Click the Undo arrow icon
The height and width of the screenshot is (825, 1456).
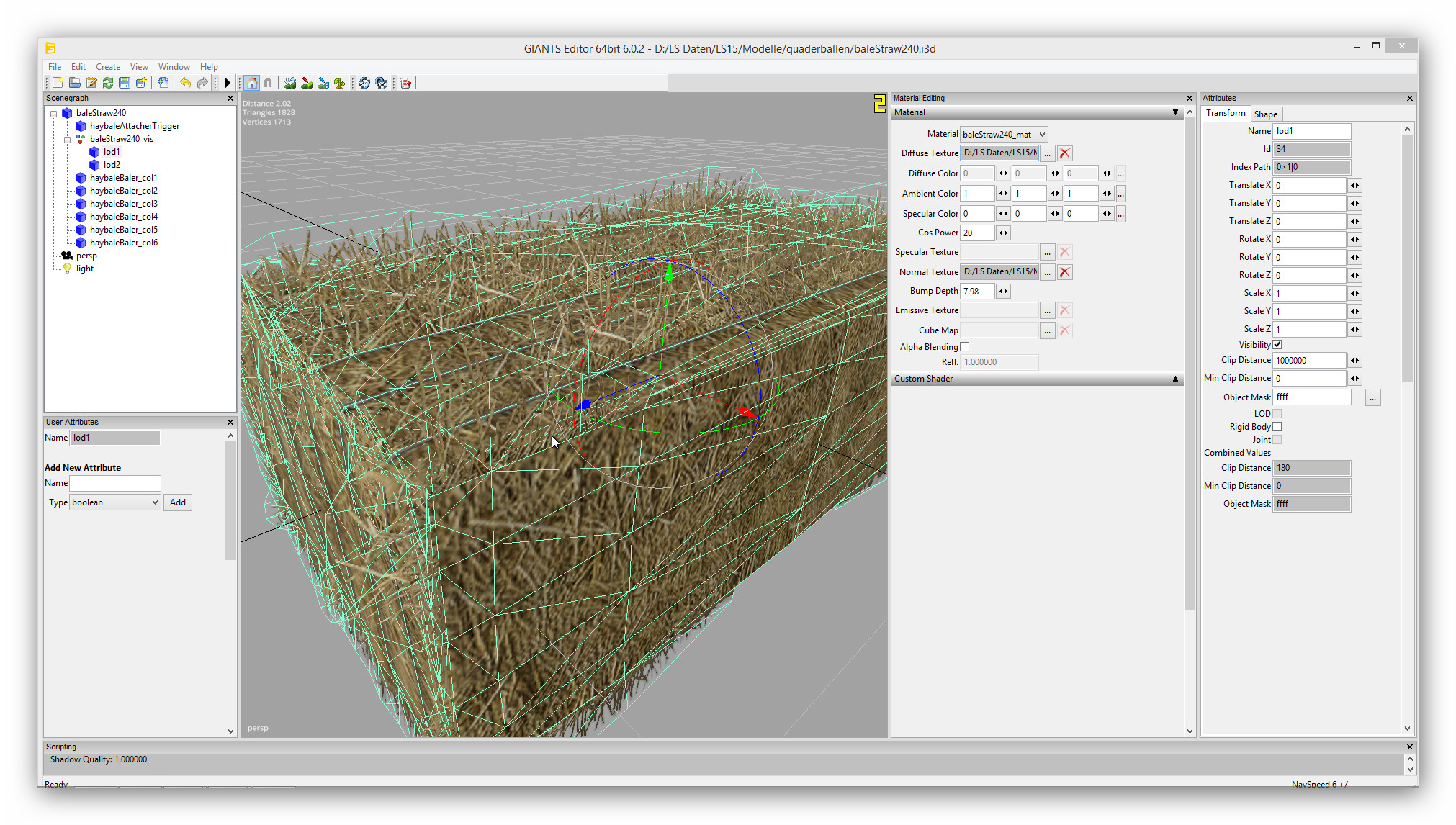(x=186, y=83)
